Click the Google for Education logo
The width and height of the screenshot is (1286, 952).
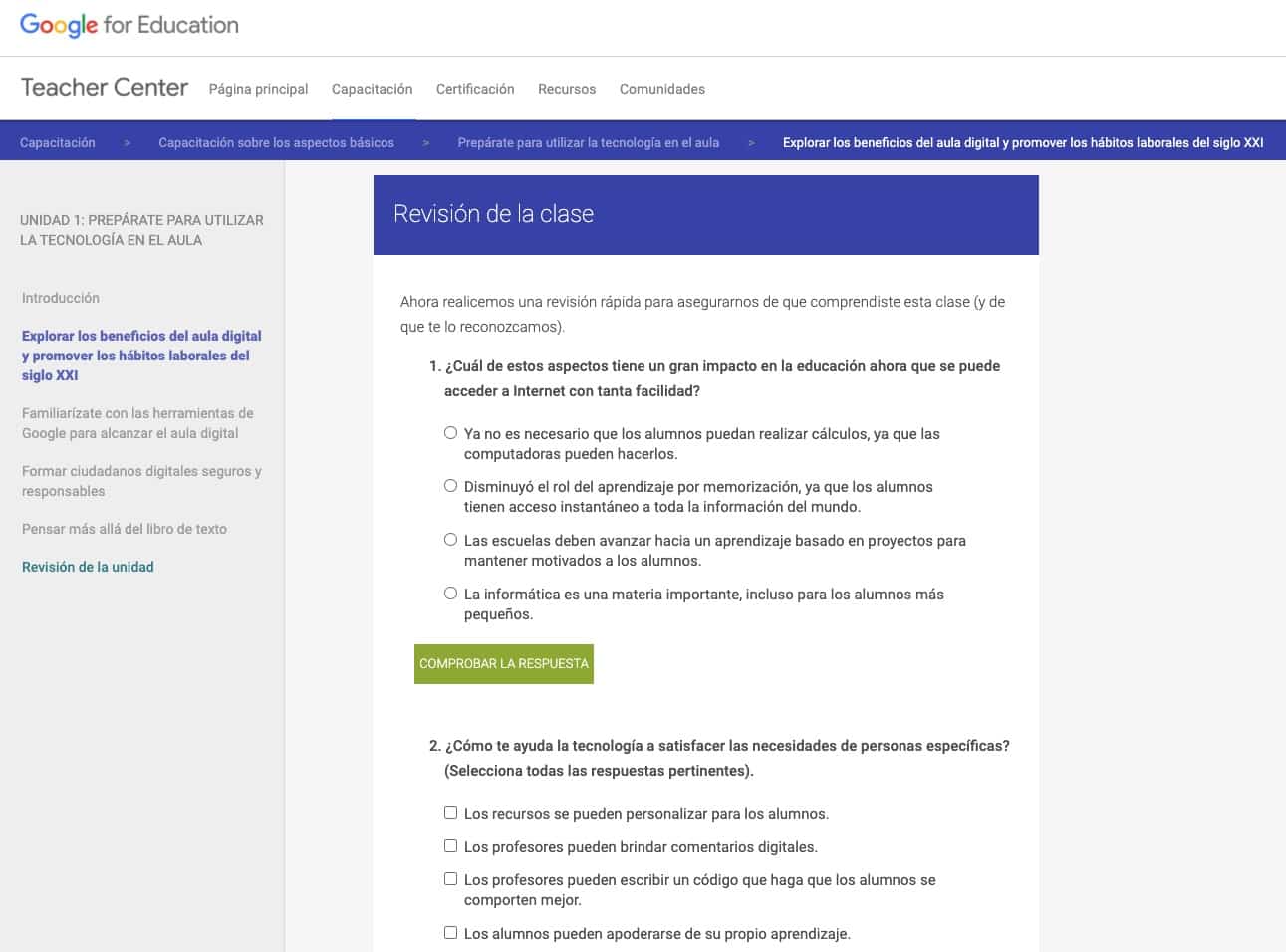(x=129, y=26)
